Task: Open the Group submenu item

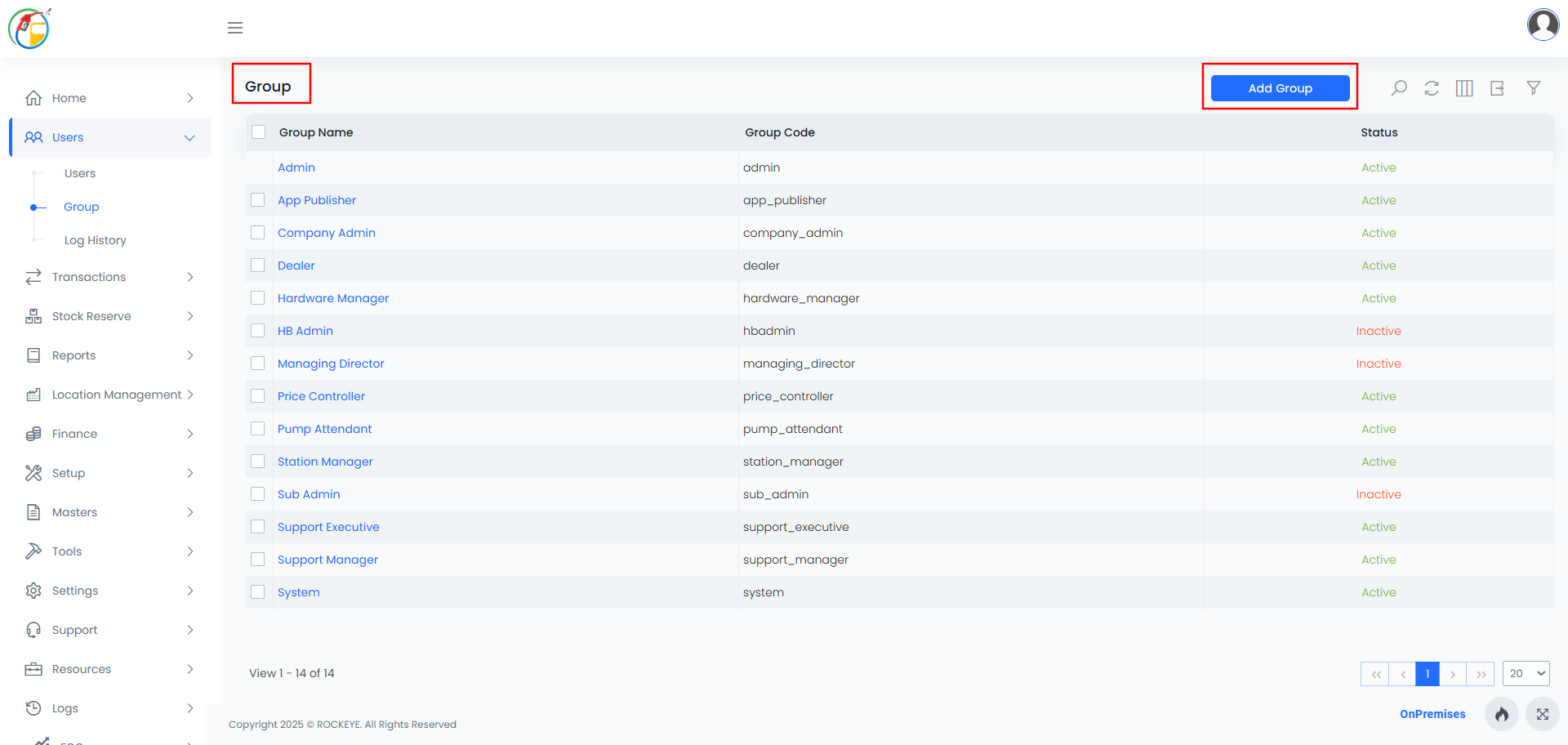Action: 82,207
